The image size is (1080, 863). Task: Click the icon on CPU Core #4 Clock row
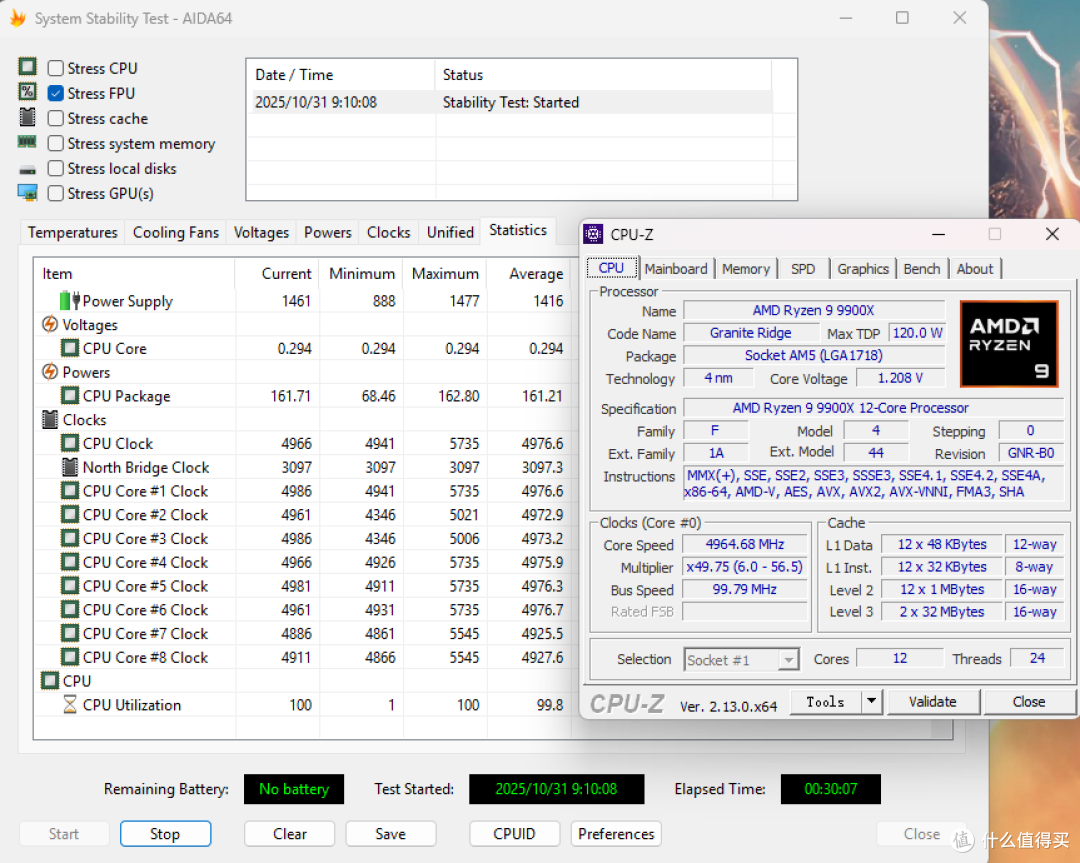[x=70, y=562]
